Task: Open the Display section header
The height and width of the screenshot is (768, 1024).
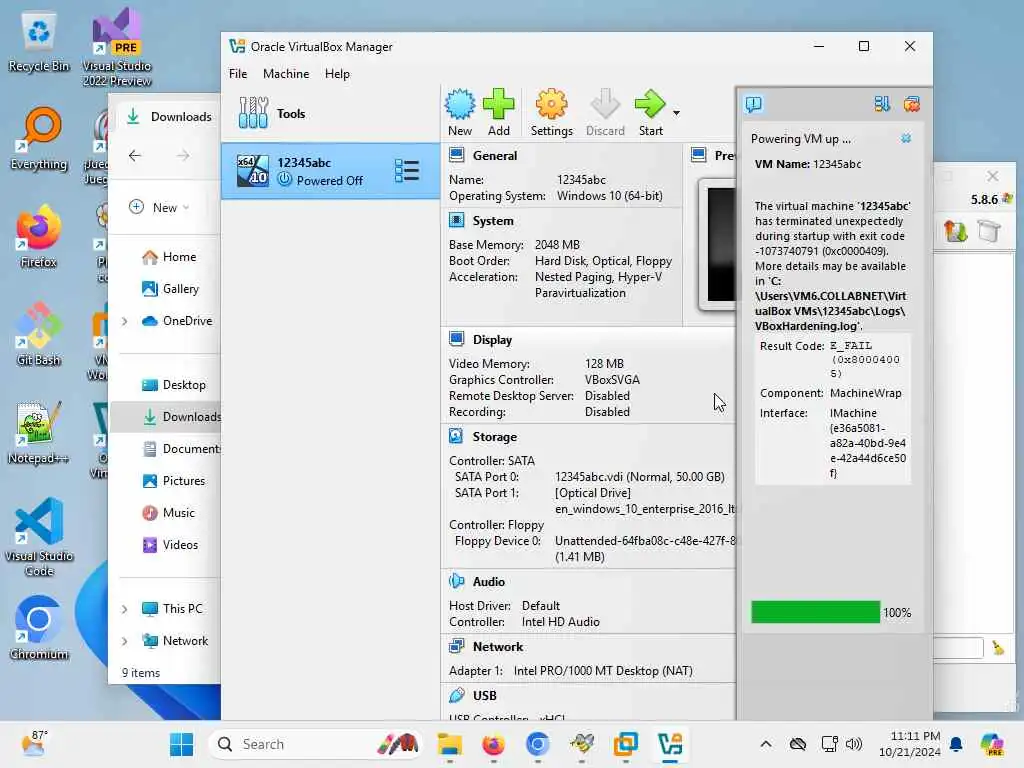Action: pyautogui.click(x=492, y=340)
